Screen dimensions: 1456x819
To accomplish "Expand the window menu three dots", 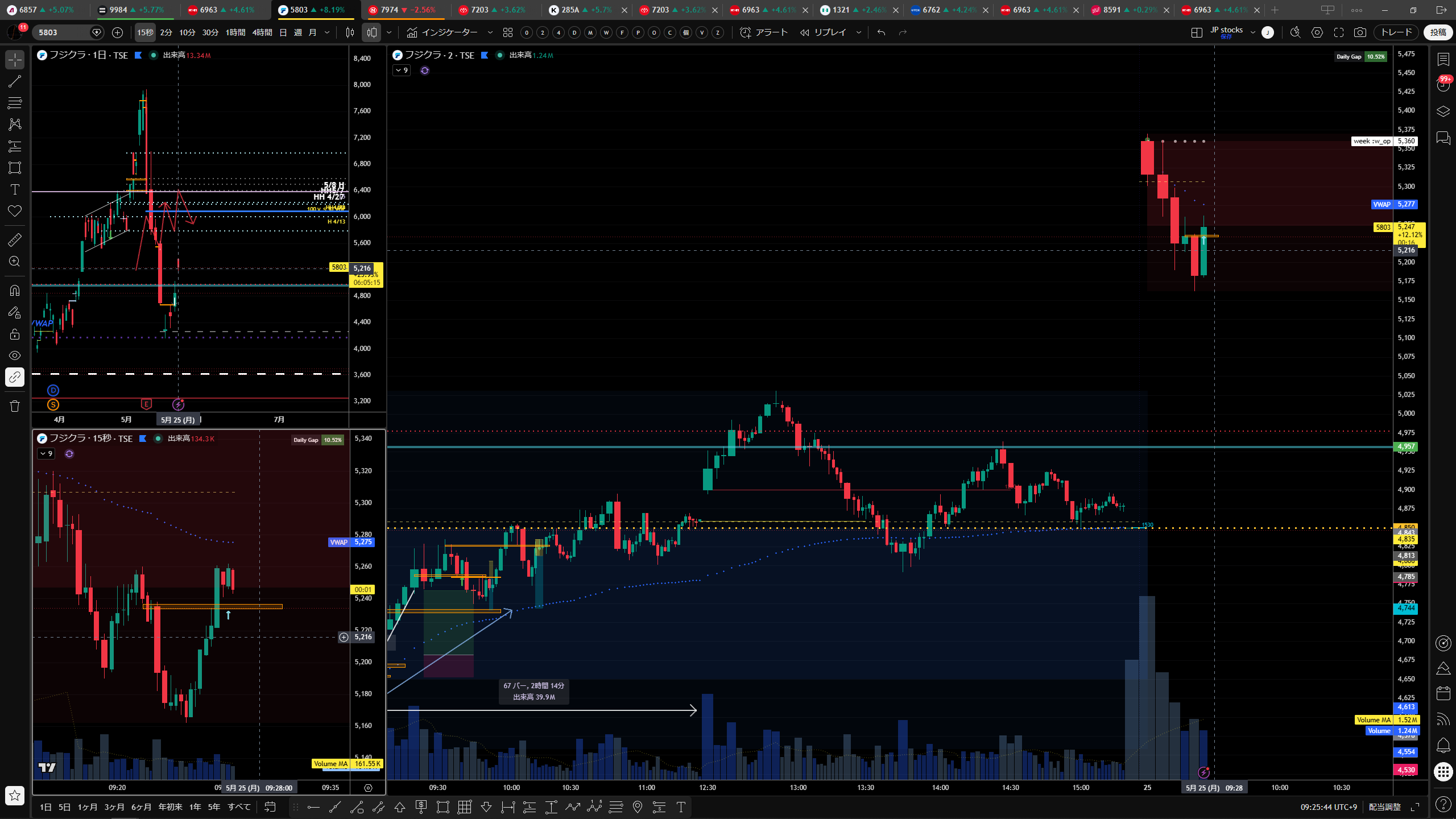I will (x=1356, y=10).
